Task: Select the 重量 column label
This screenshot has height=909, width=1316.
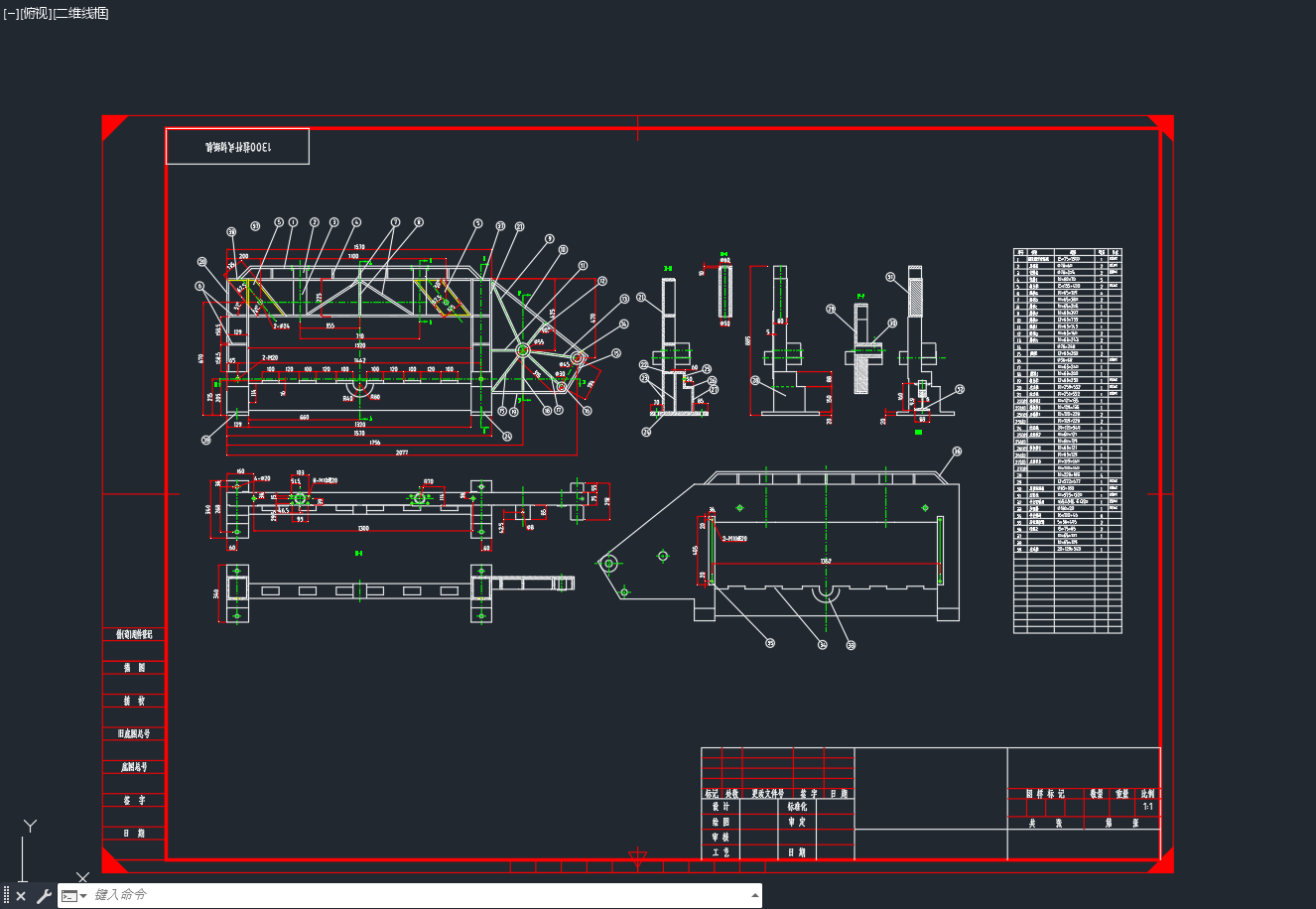Action: [1122, 794]
